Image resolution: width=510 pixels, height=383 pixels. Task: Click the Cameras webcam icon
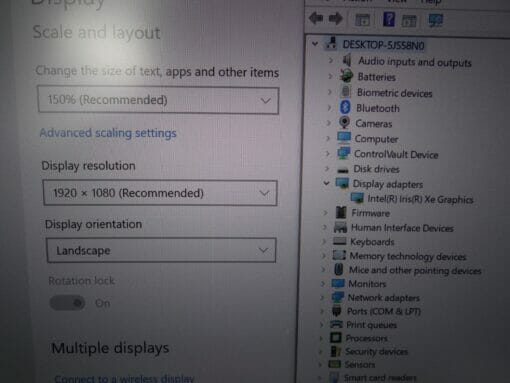tap(344, 122)
